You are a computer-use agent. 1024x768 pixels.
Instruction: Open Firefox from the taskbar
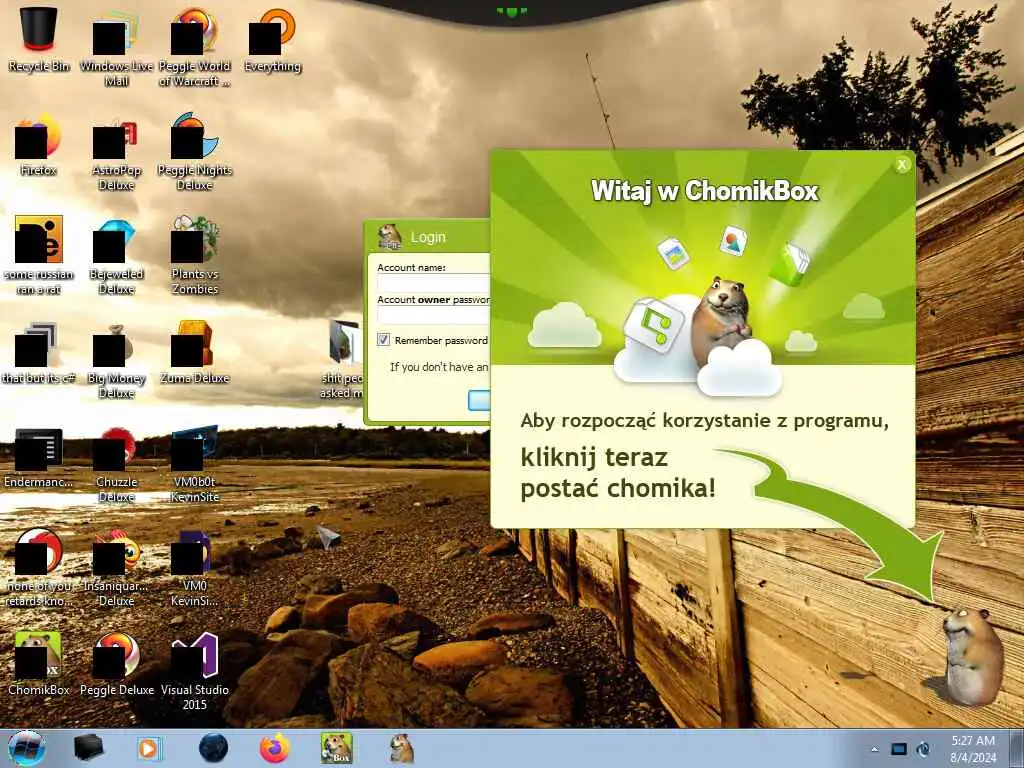(x=275, y=748)
